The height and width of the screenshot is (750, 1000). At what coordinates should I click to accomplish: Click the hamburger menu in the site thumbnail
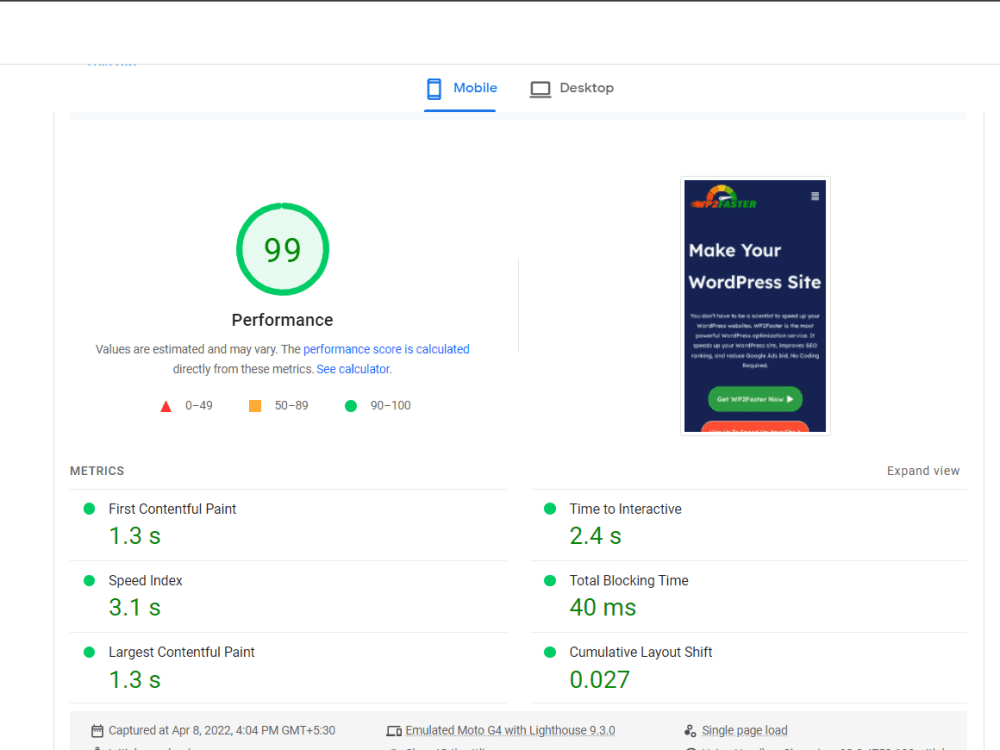click(814, 196)
